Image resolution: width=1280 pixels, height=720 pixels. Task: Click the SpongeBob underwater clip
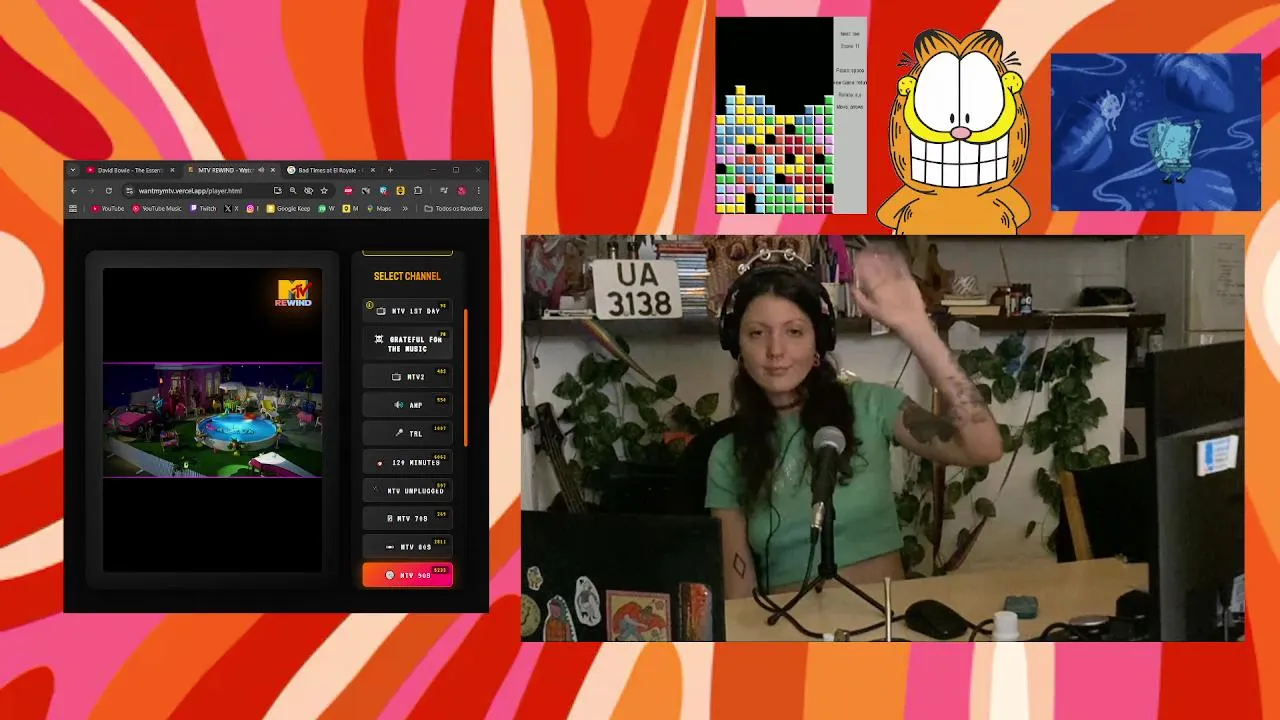pos(1155,131)
